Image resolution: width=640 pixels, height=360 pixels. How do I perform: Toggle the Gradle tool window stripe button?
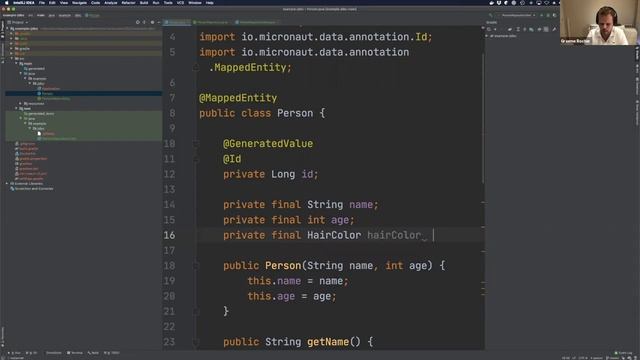point(637,53)
